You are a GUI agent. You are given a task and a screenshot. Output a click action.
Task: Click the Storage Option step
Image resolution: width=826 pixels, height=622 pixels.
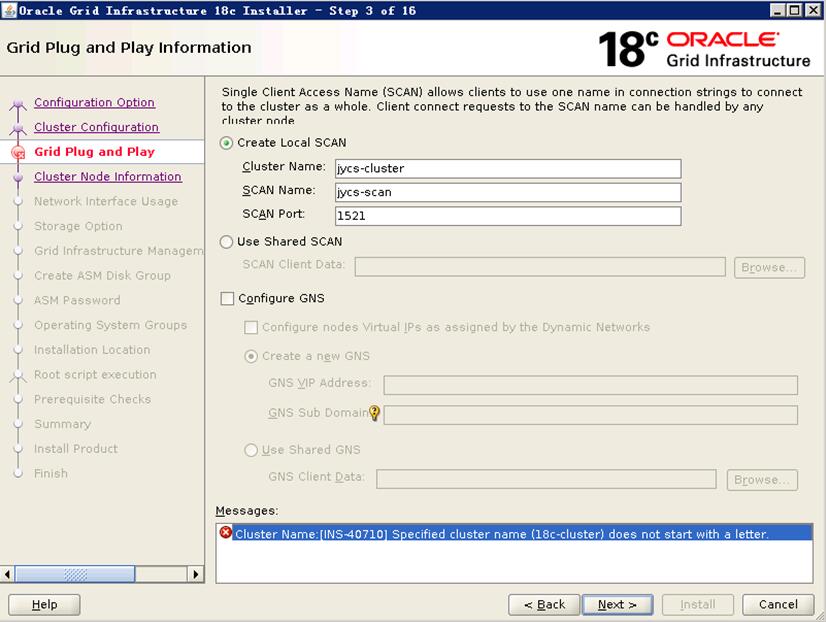click(78, 226)
